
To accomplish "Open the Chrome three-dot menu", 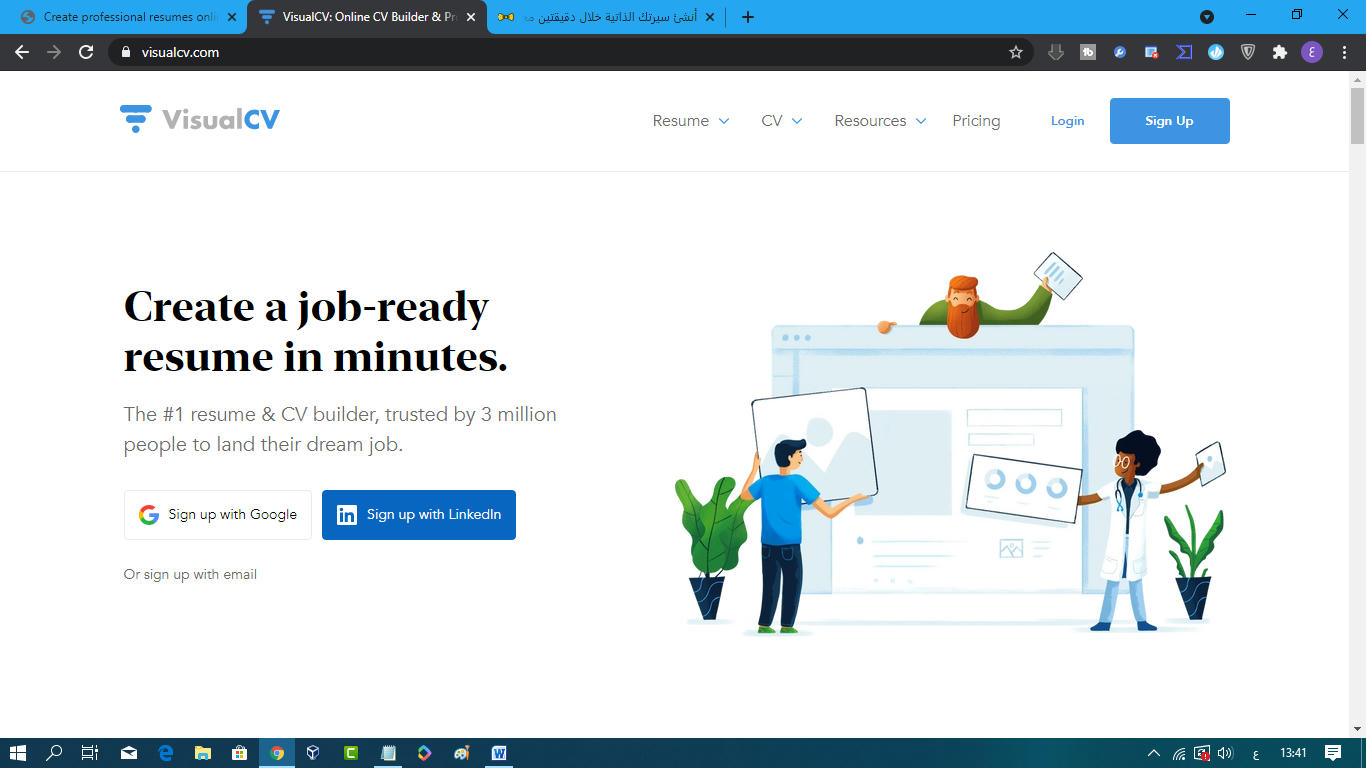I will click(1344, 52).
